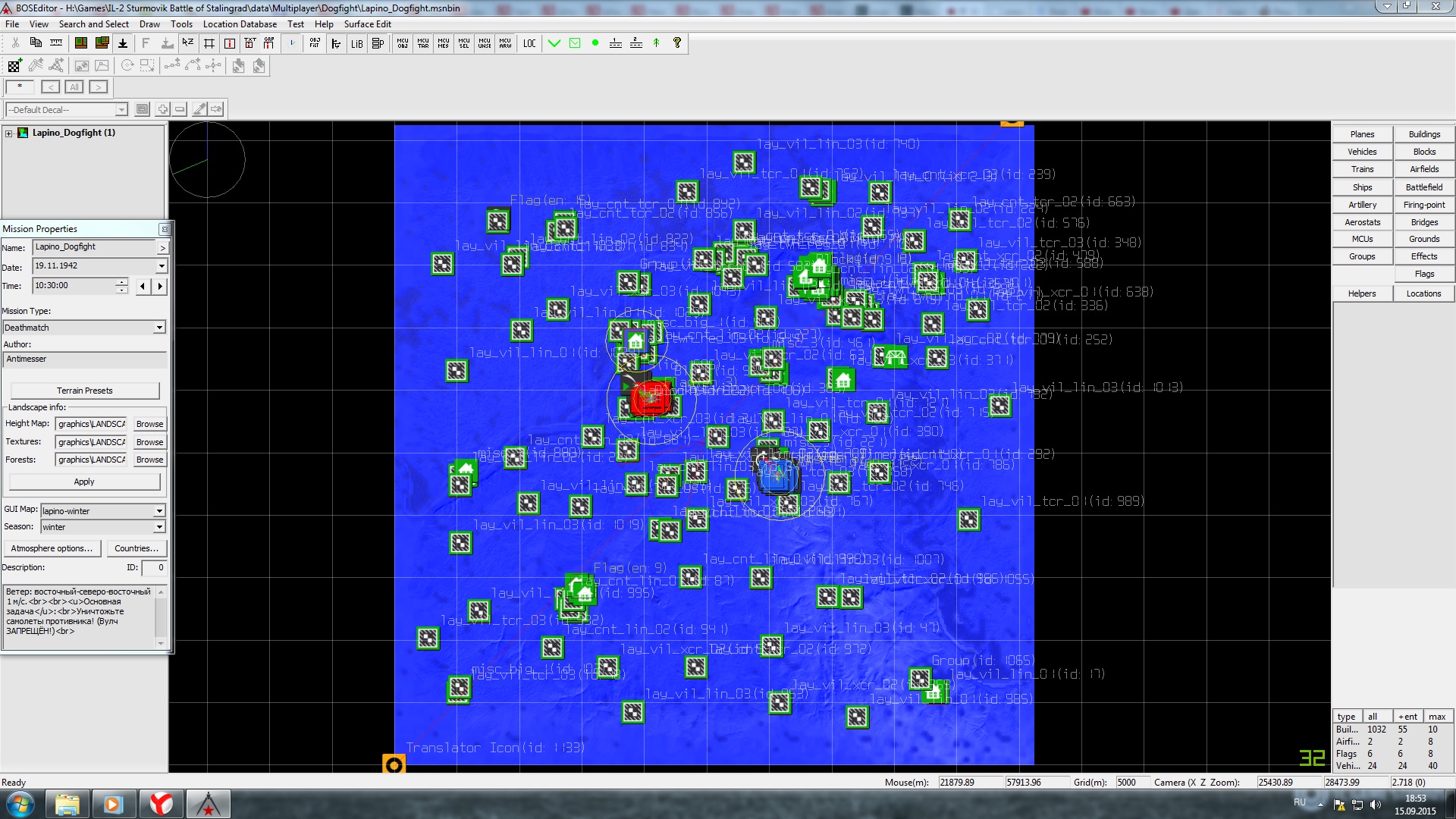Select the MCUs object category
Viewport: 1456px width, 819px height.
(1362, 239)
